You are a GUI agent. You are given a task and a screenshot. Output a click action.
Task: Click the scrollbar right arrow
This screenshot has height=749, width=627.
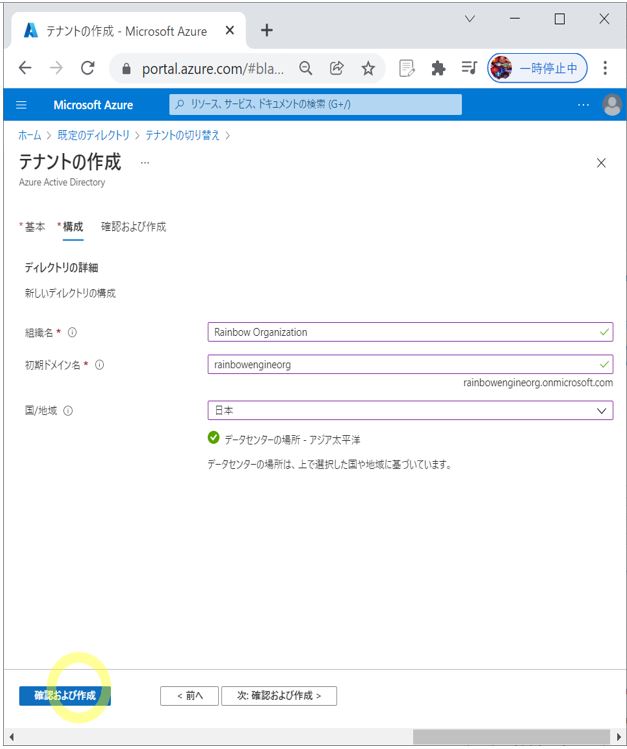(x=619, y=737)
